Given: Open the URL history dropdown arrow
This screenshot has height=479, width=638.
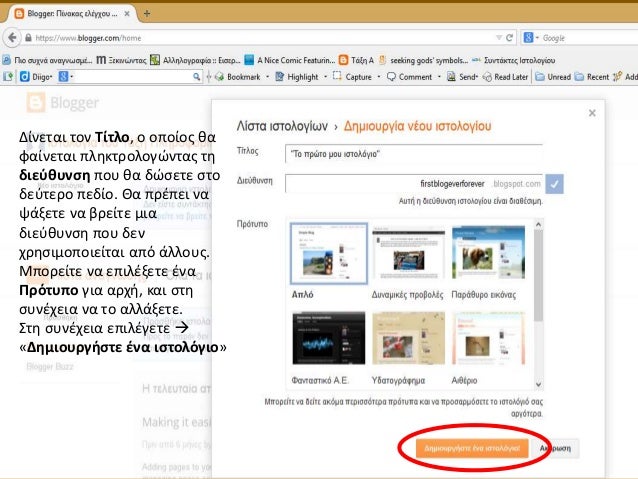Looking at the screenshot, I should 499,38.
